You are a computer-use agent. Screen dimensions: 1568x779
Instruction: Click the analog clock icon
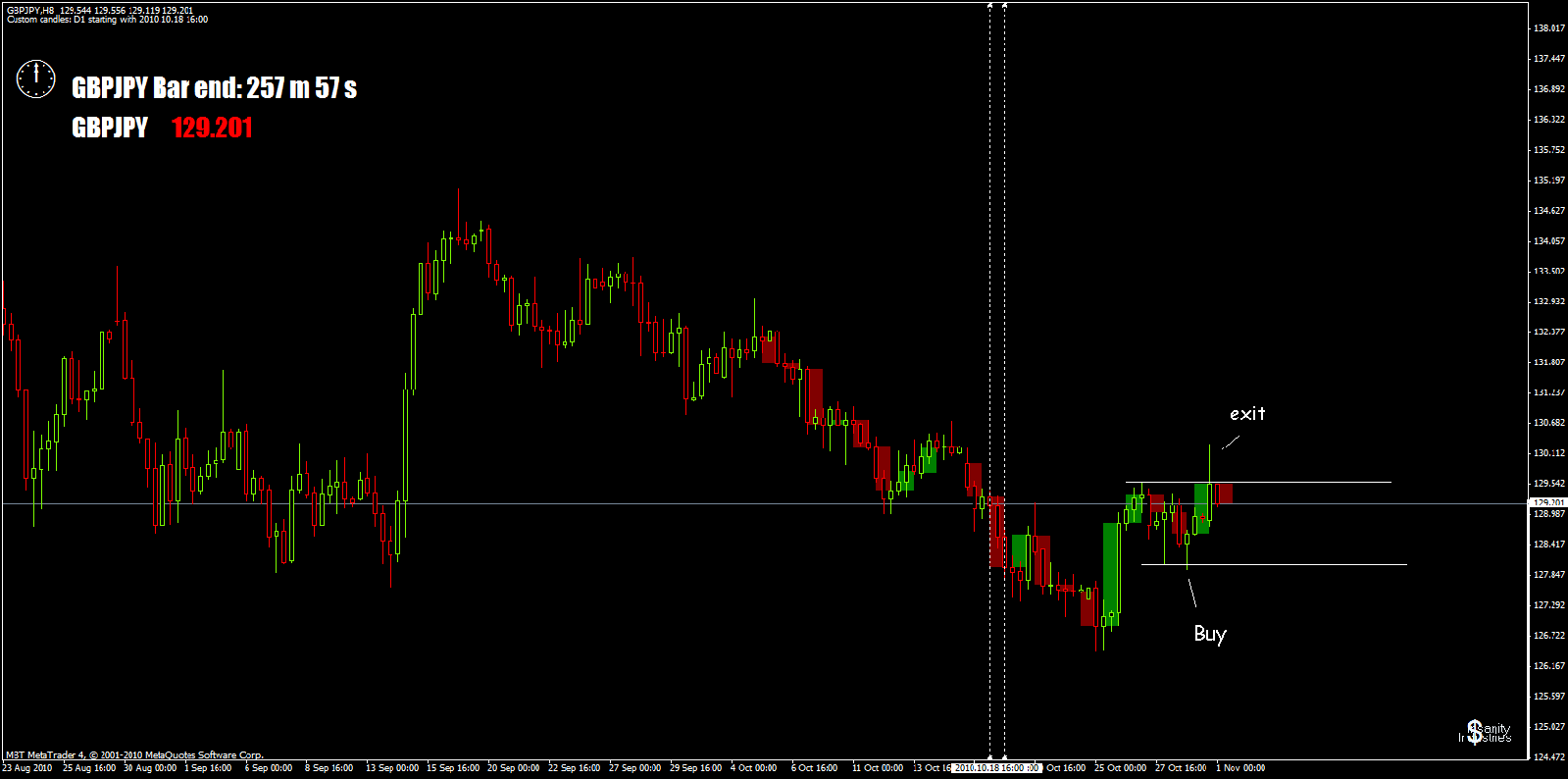(36, 79)
